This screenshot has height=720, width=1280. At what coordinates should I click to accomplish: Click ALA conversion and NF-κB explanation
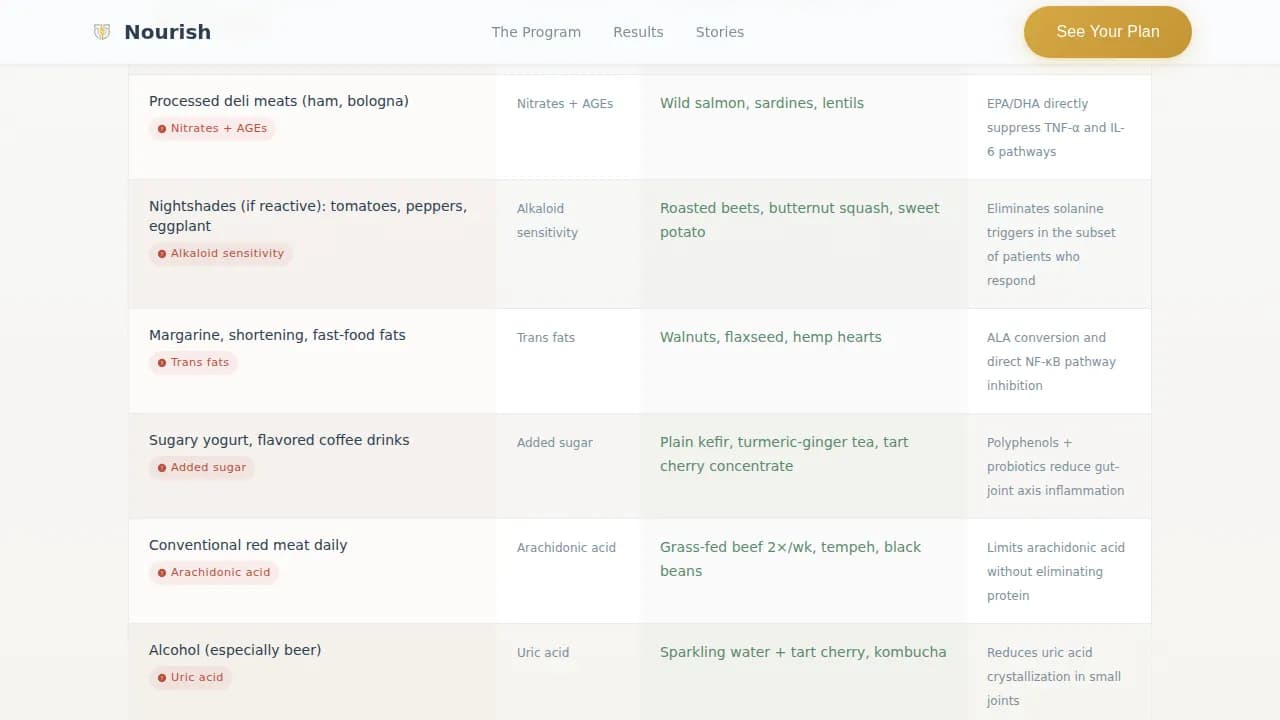pyautogui.click(x=1051, y=361)
